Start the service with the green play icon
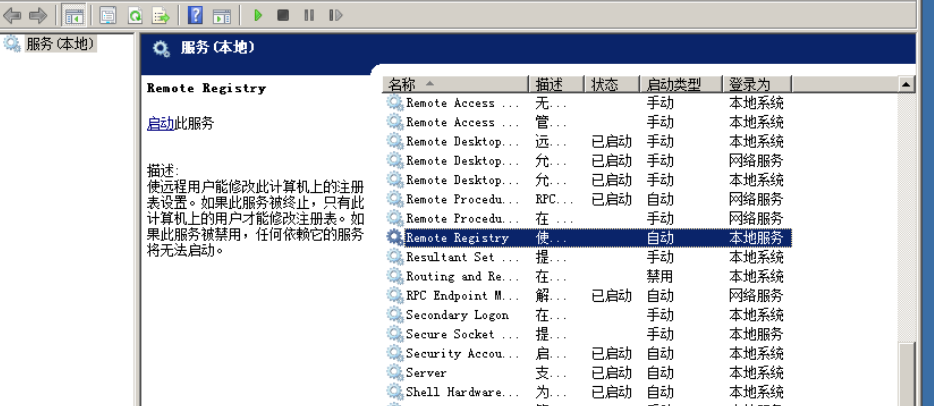 click(x=258, y=15)
